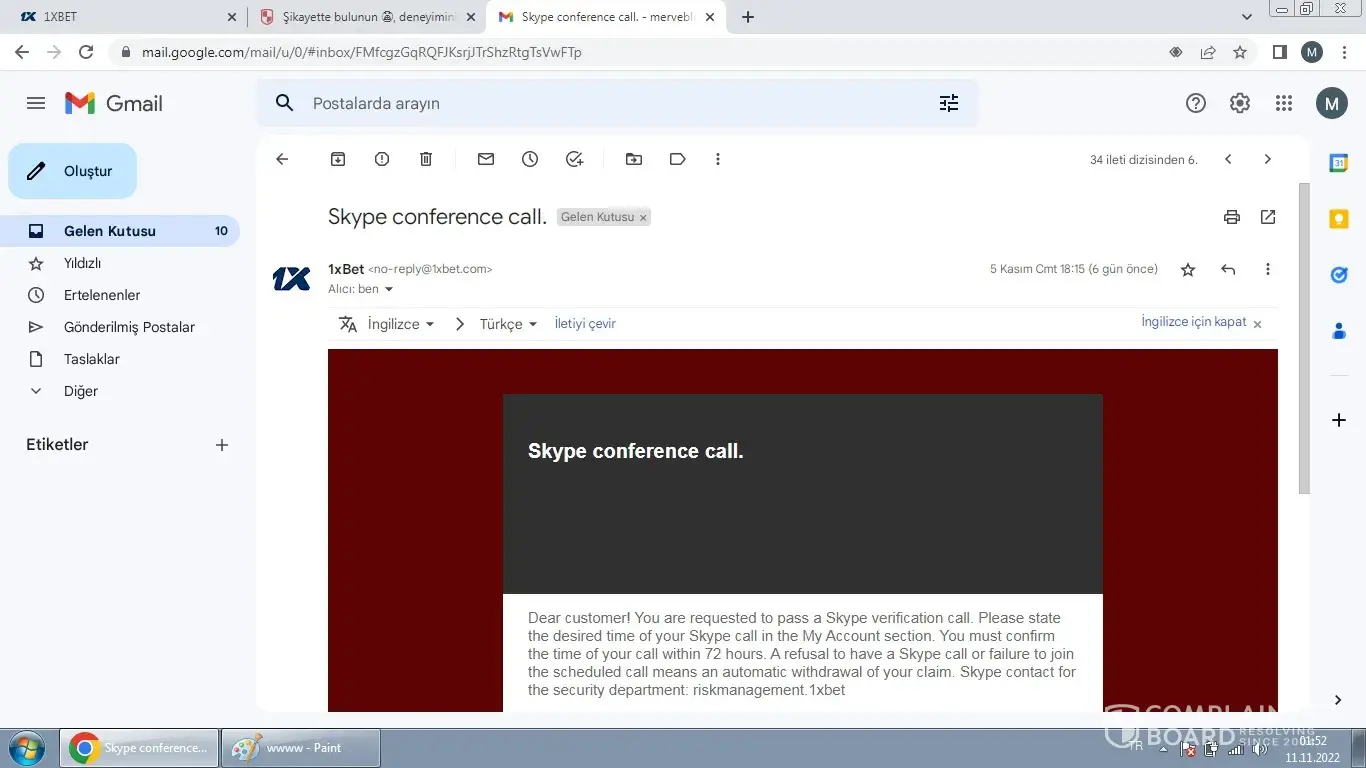The image size is (1366, 768).
Task: Reply to the 1xBet message
Action: tap(1228, 269)
